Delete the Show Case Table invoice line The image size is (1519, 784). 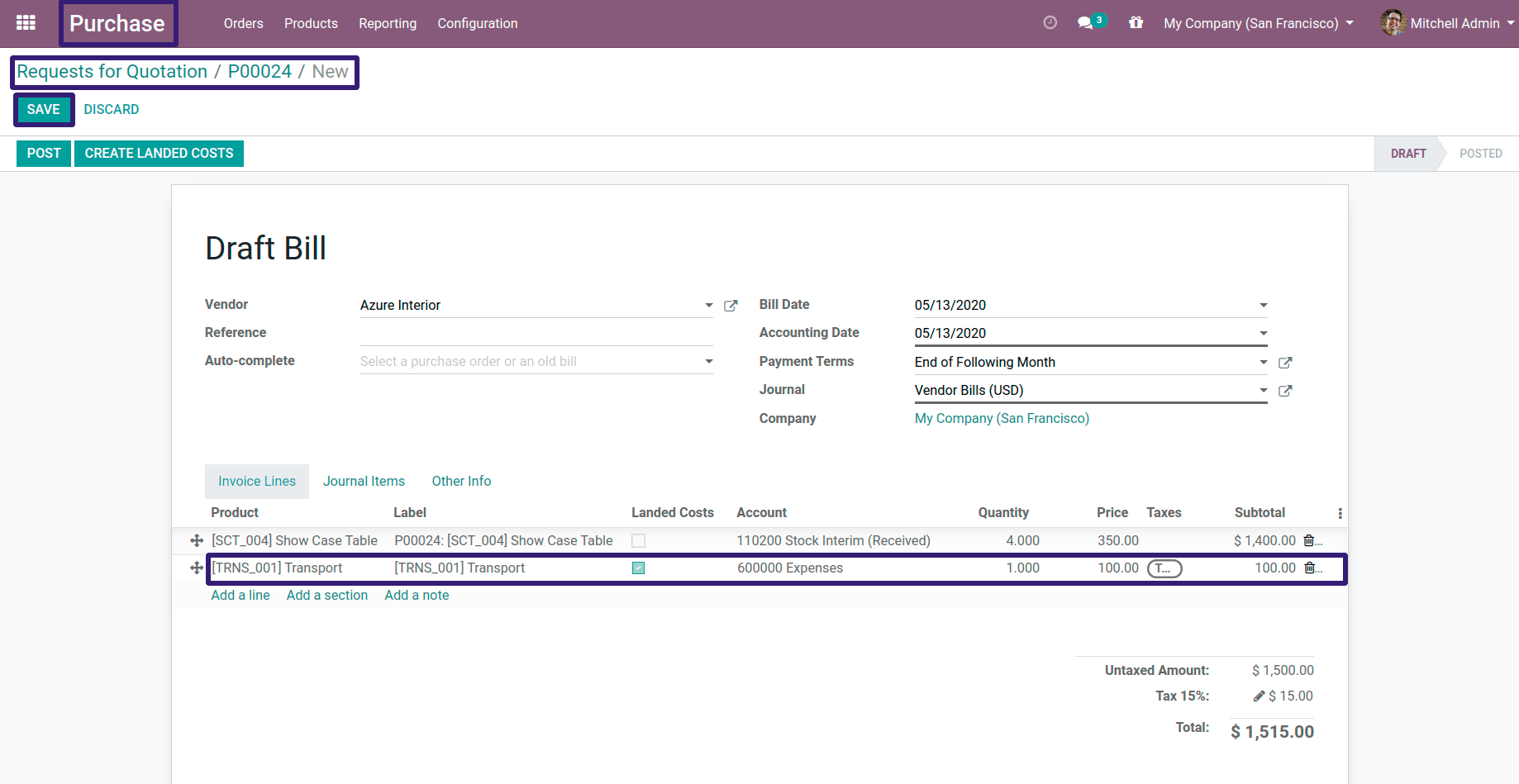click(1309, 540)
